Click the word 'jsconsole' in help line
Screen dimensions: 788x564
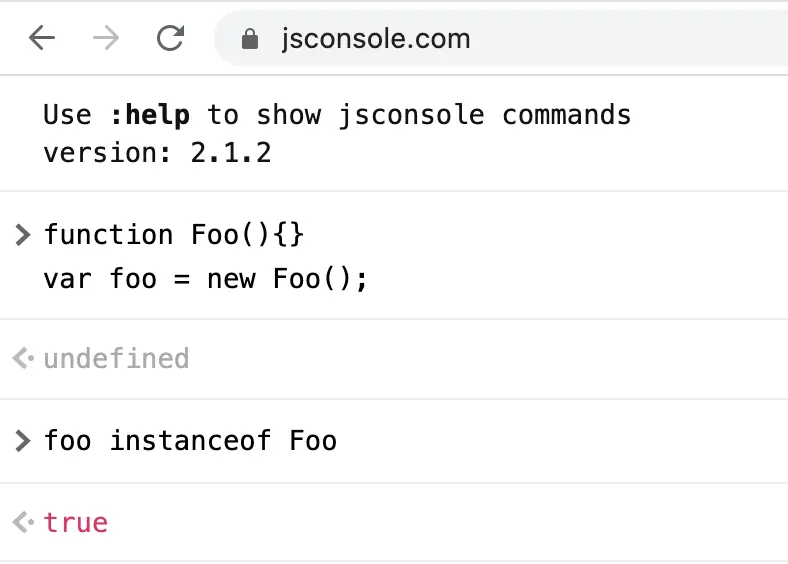[411, 115]
